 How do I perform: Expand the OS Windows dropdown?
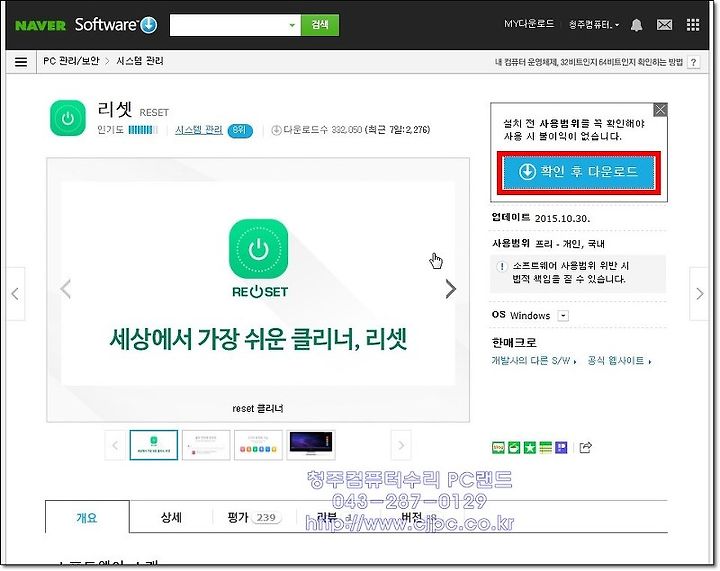point(563,316)
